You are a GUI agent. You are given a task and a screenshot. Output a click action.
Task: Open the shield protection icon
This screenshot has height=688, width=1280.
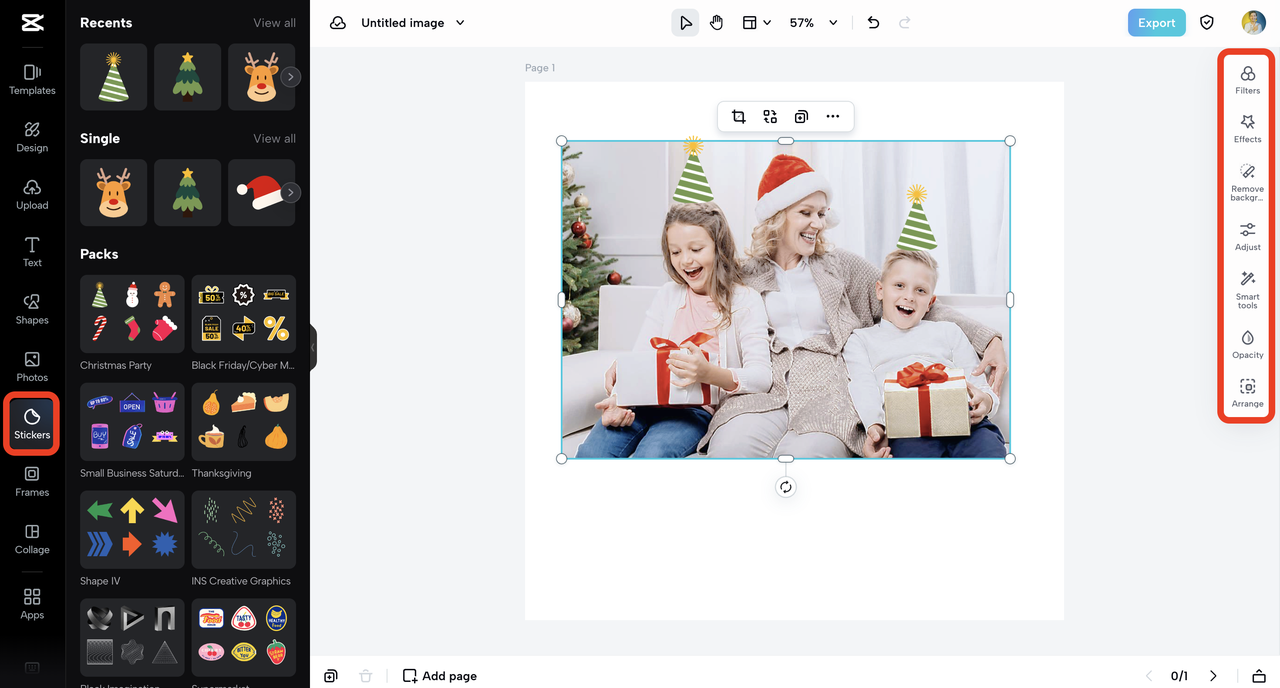[1207, 23]
